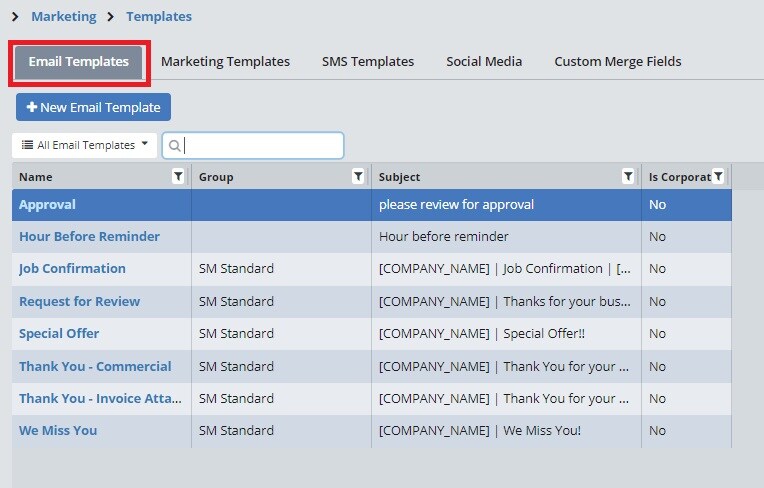This screenshot has height=488, width=764.
Task: Open the We Miss You template
Action: click(58, 431)
